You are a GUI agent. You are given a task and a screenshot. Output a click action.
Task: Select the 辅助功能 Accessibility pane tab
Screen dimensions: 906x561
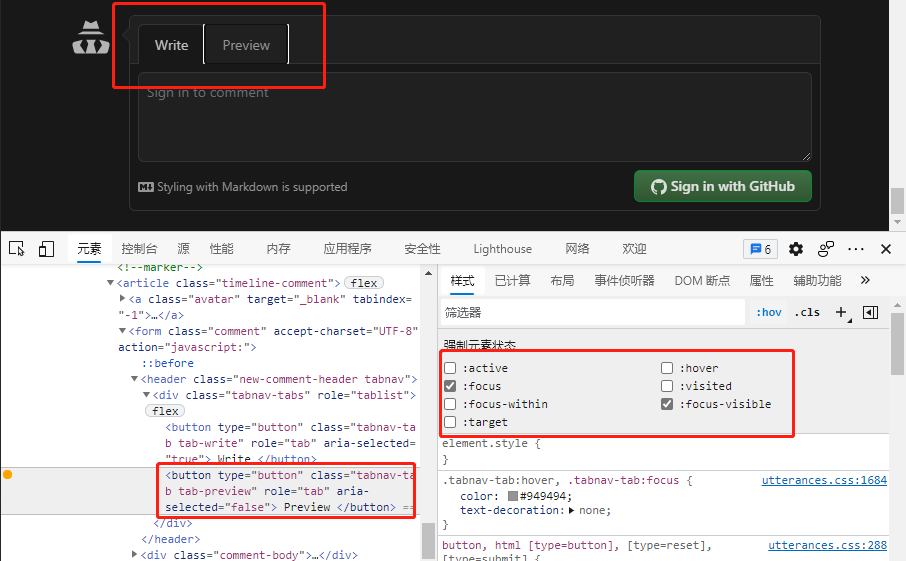point(817,281)
